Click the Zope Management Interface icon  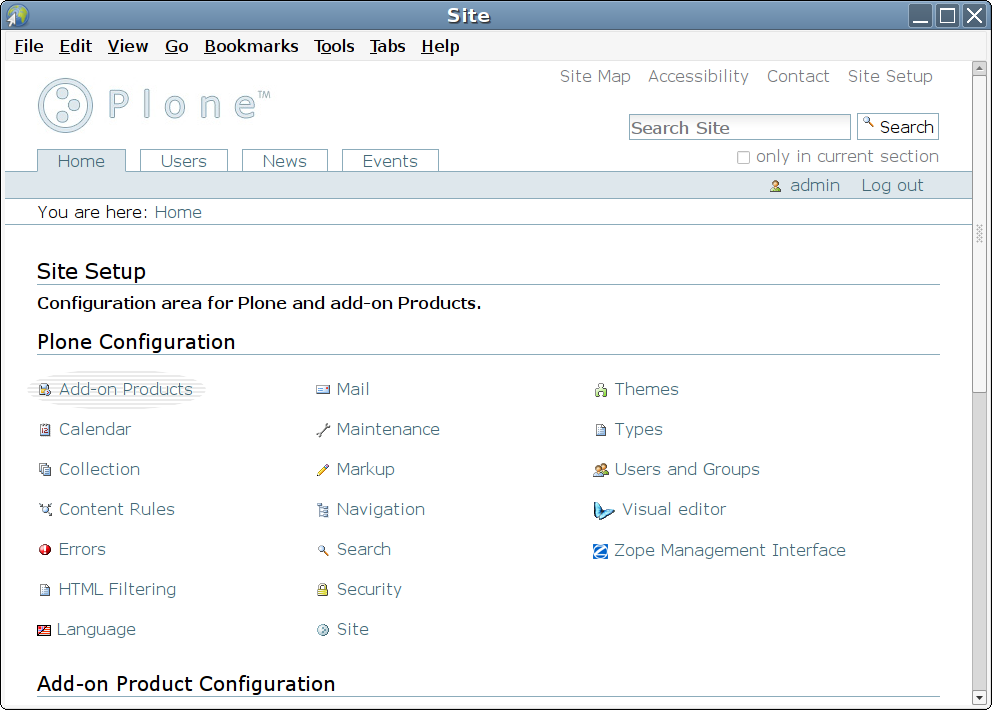click(601, 551)
